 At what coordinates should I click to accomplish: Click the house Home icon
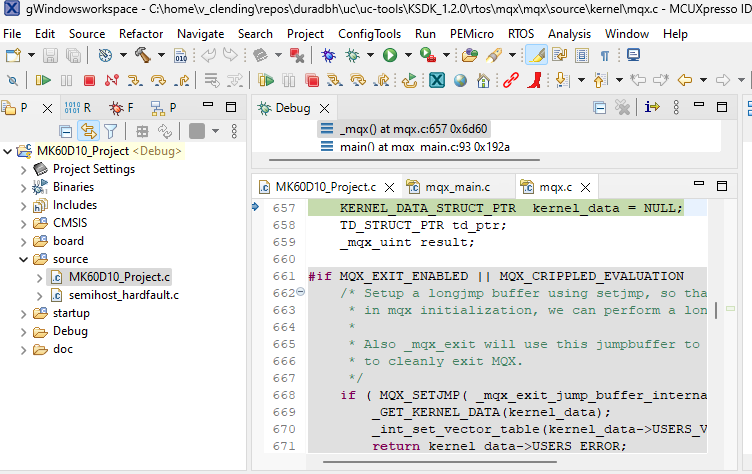click(x=483, y=81)
